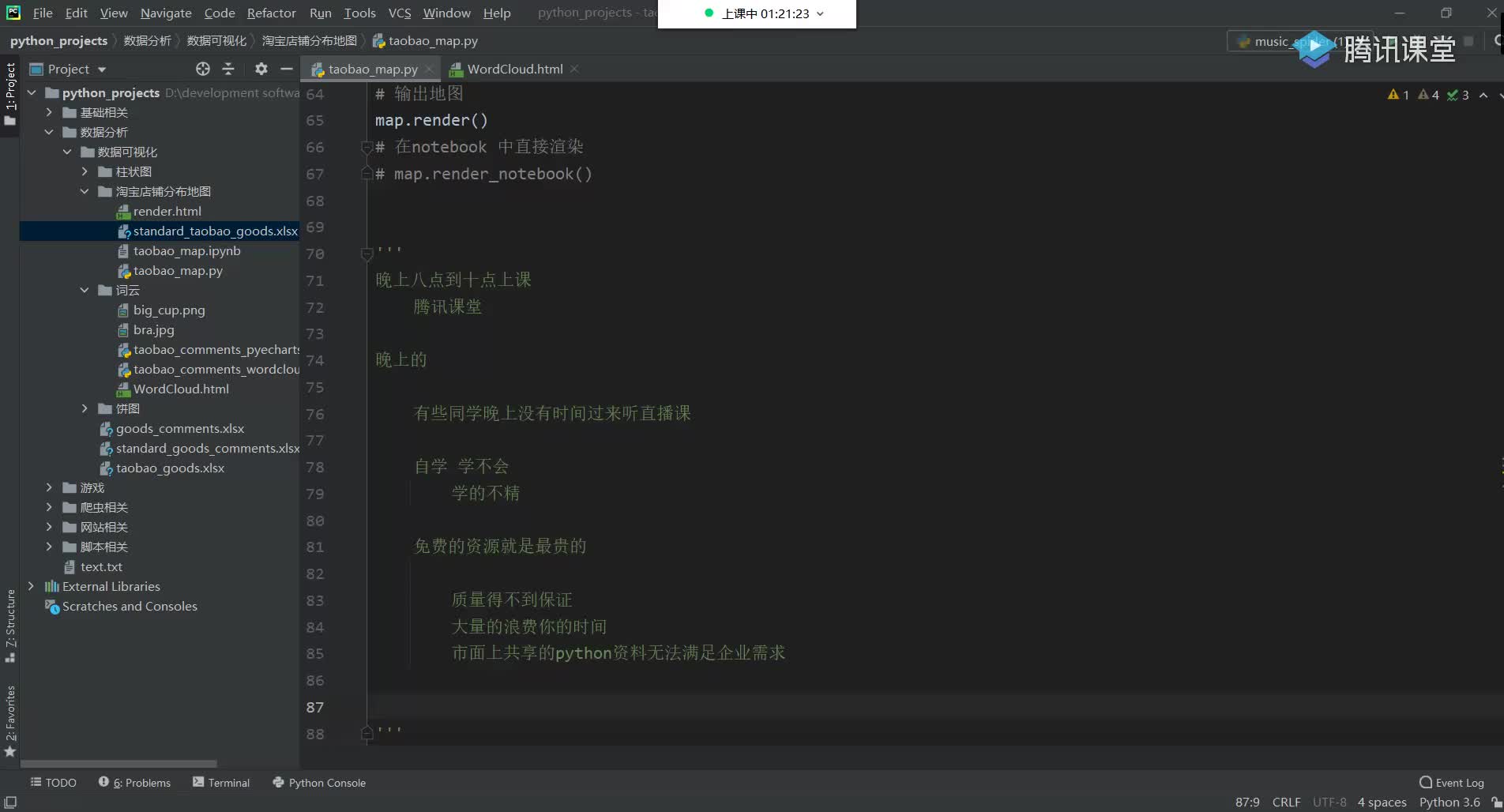Click python_projects breadcrumb
The height and width of the screenshot is (812, 1504).
[58, 40]
